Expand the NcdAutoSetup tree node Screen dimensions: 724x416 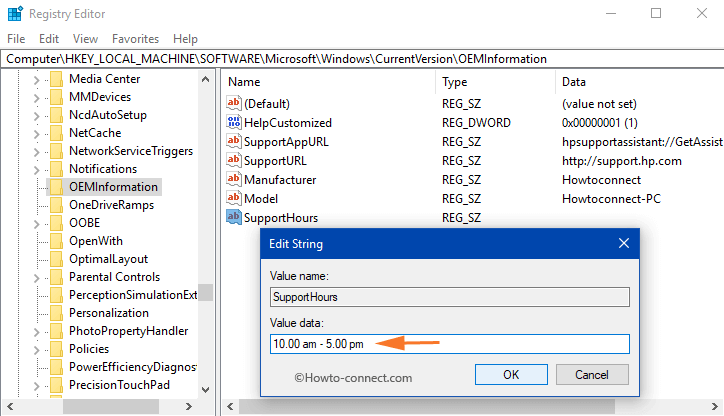36,116
